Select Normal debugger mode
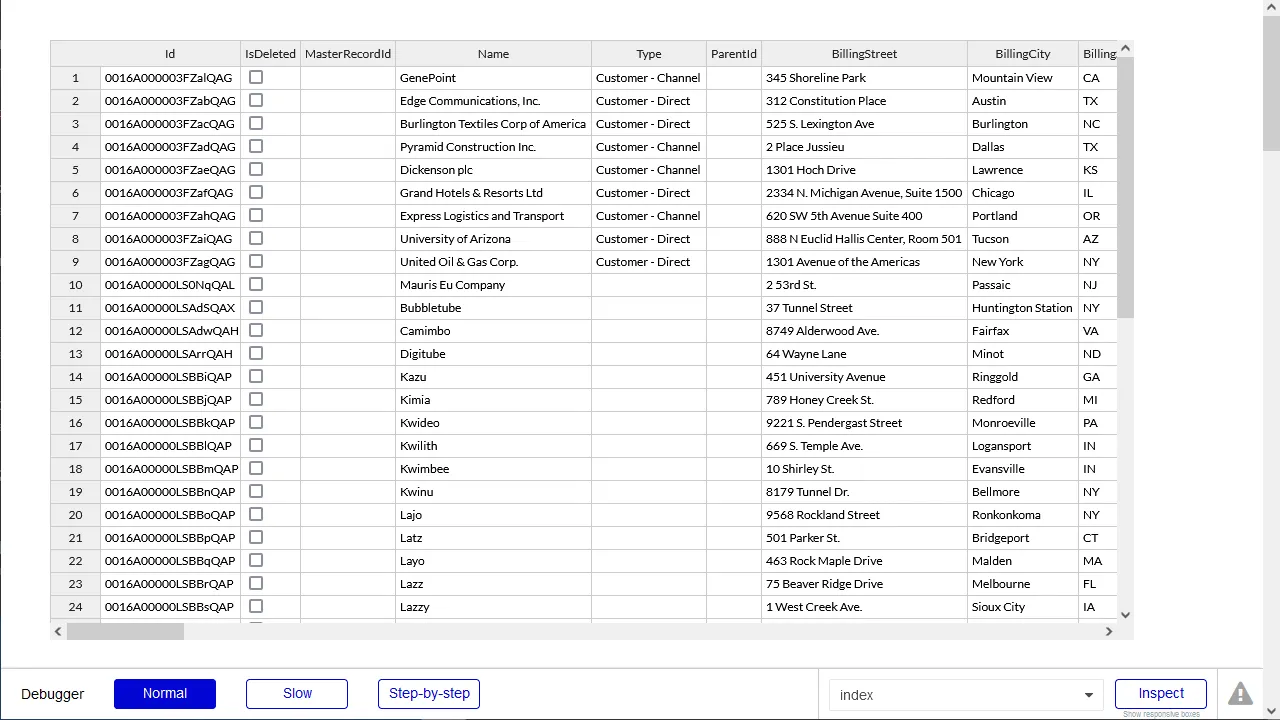Image resolution: width=1280 pixels, height=720 pixels. pos(165,694)
